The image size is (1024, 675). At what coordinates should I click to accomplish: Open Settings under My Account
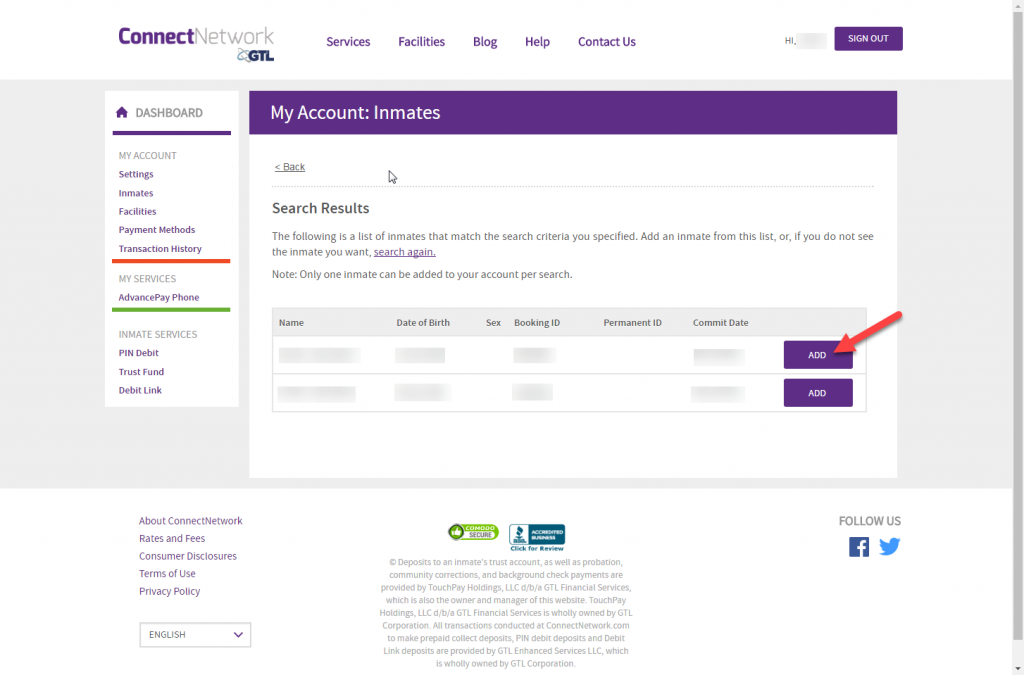[x=136, y=174]
